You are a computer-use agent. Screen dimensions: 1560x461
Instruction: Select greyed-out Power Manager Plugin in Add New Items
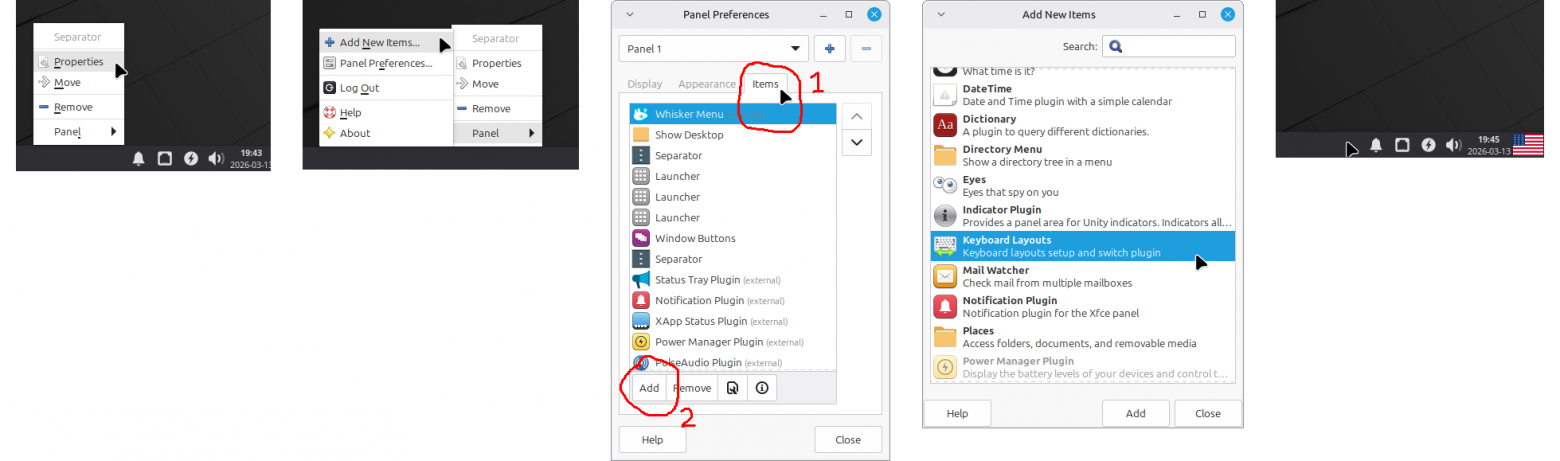pos(1083,367)
